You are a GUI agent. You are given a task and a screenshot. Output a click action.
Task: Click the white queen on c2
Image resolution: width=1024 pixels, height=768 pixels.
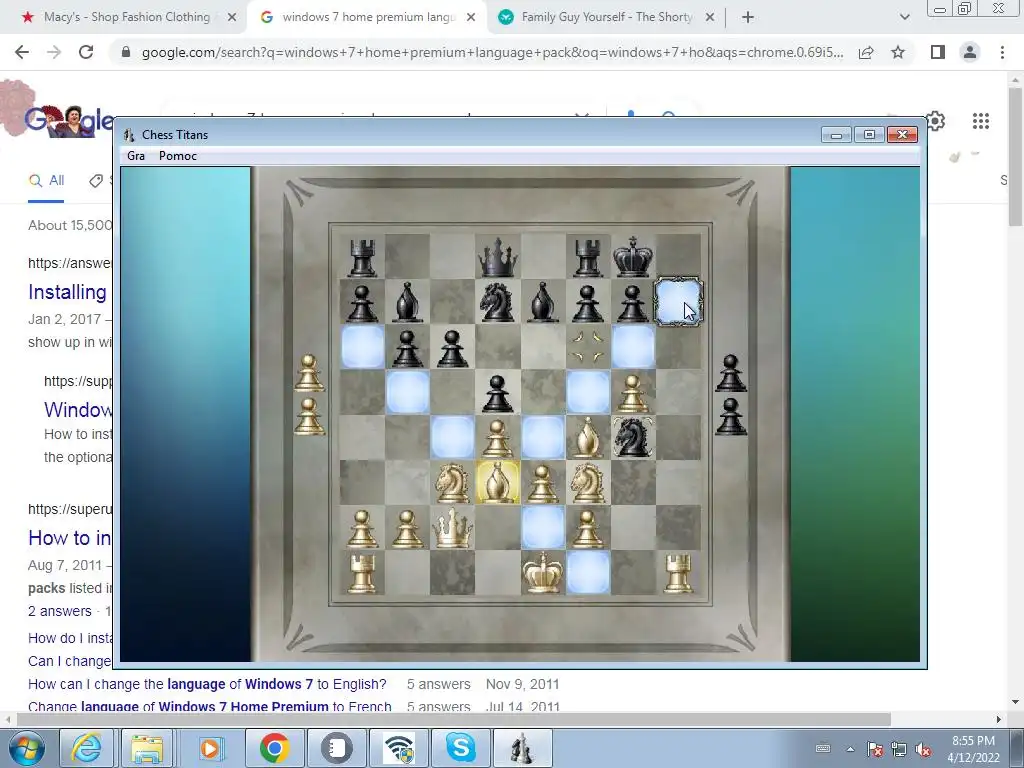pyautogui.click(x=453, y=527)
